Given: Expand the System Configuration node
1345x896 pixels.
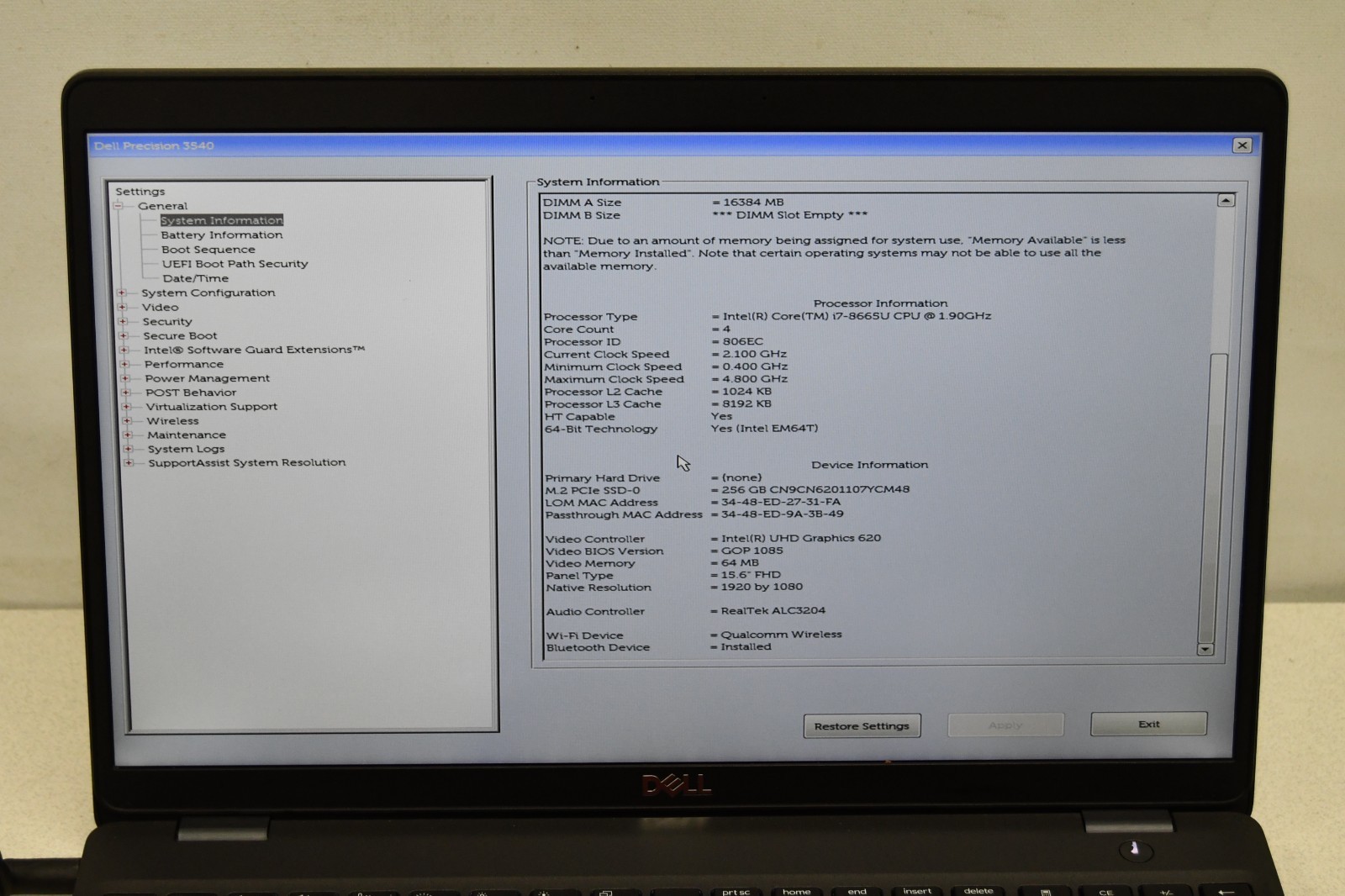Looking at the screenshot, I should [122, 293].
